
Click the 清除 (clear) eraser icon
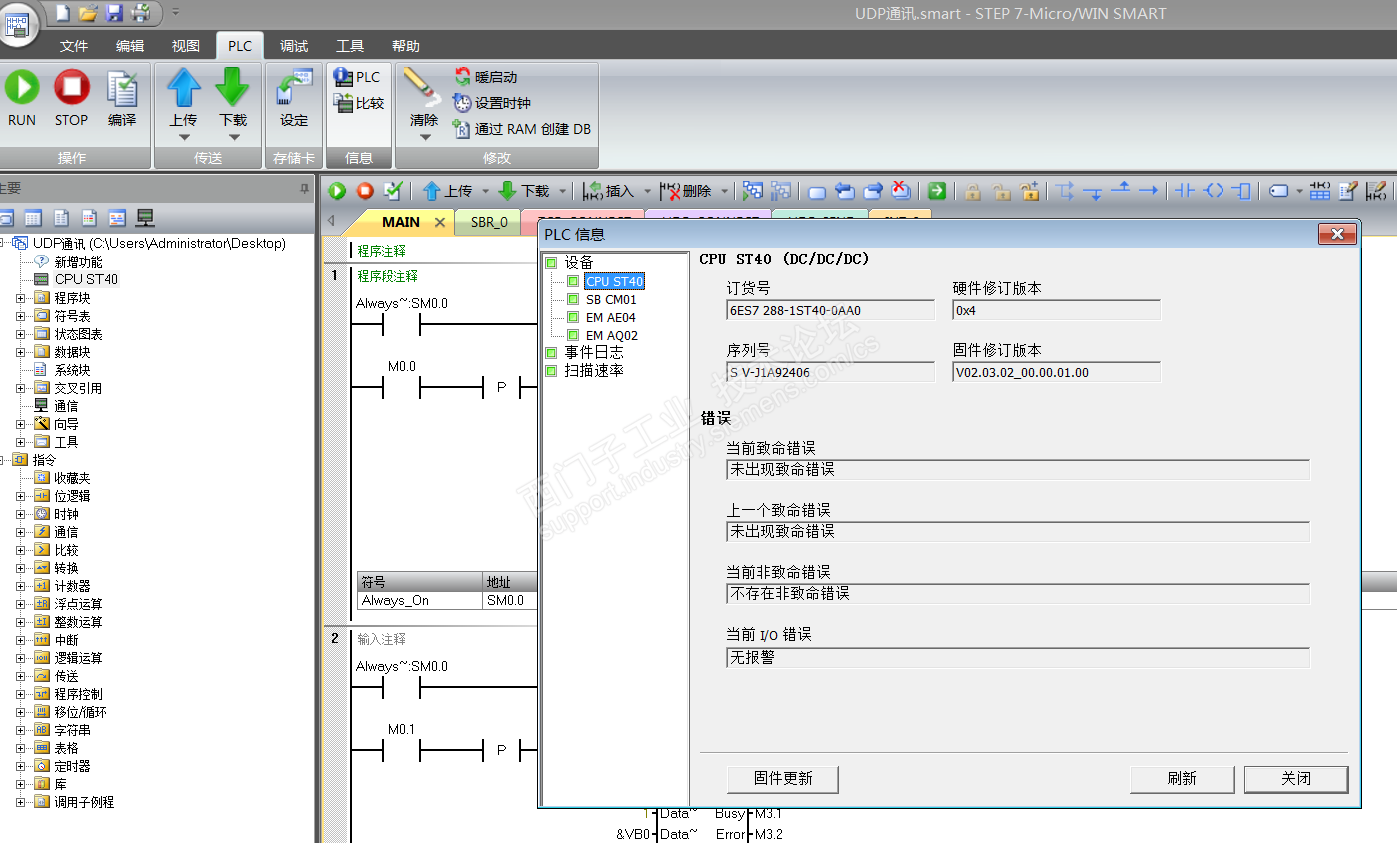click(424, 88)
